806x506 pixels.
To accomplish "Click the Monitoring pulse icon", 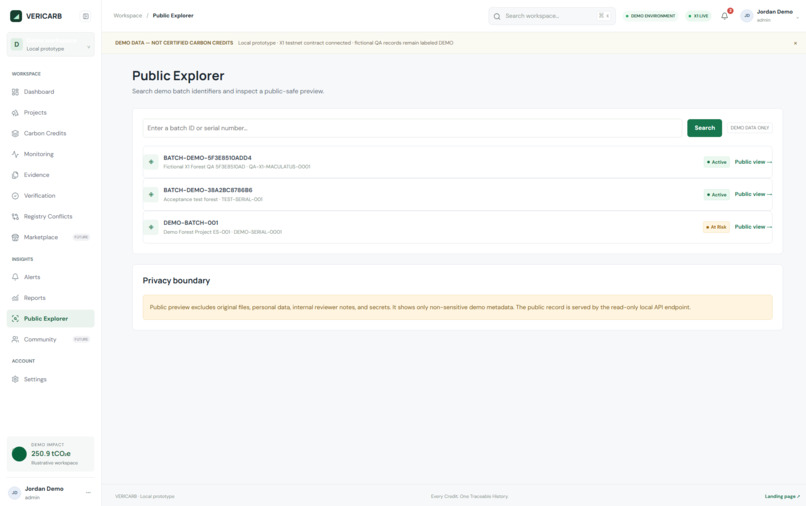I will click(15, 154).
